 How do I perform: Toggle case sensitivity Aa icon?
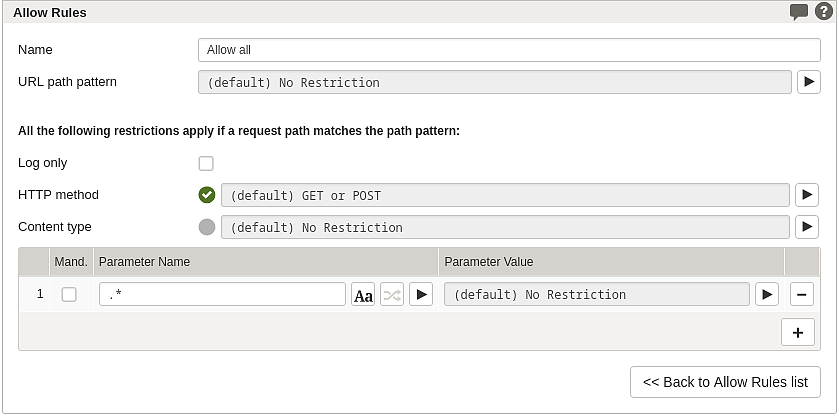click(x=363, y=294)
